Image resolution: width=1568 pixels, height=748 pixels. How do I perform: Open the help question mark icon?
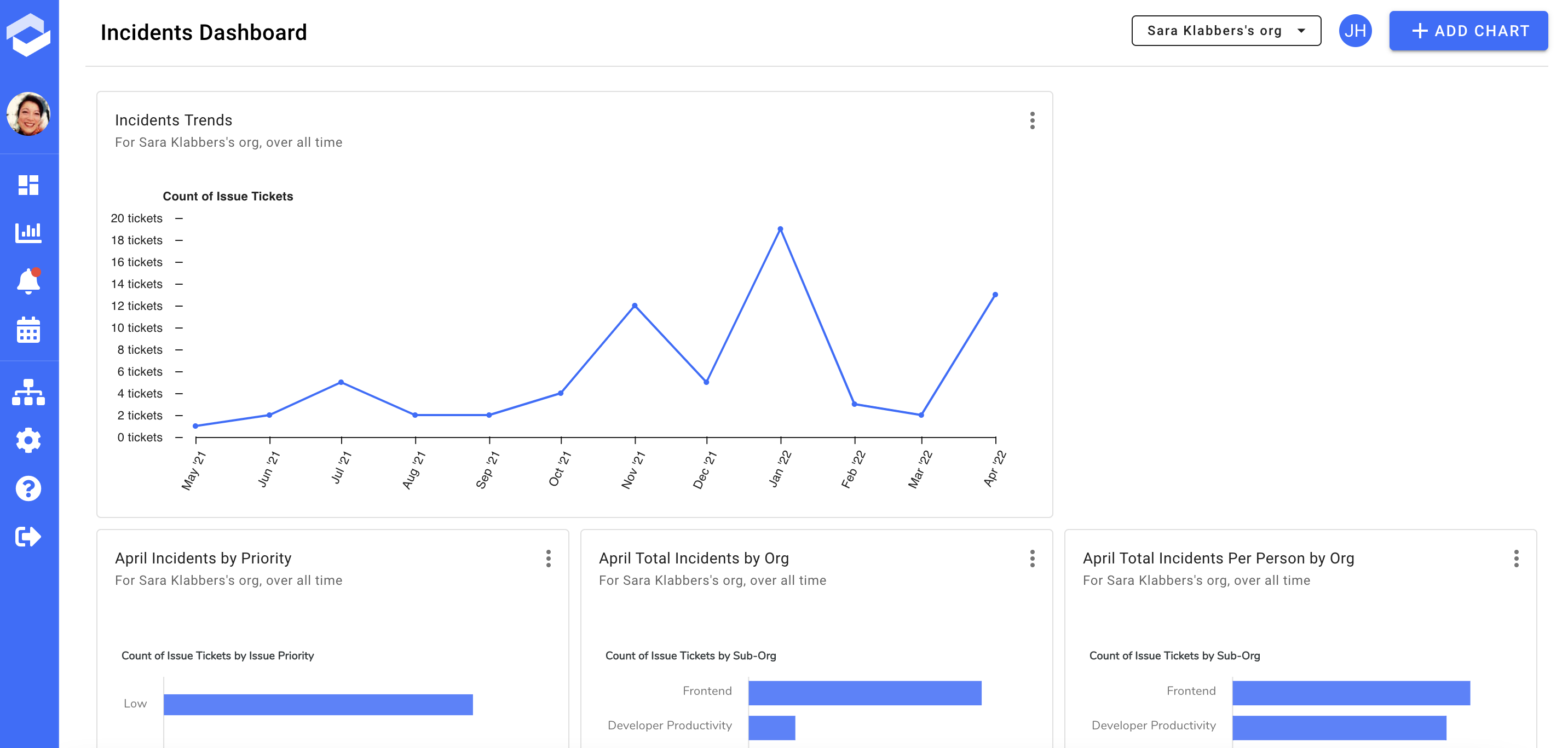(x=28, y=488)
